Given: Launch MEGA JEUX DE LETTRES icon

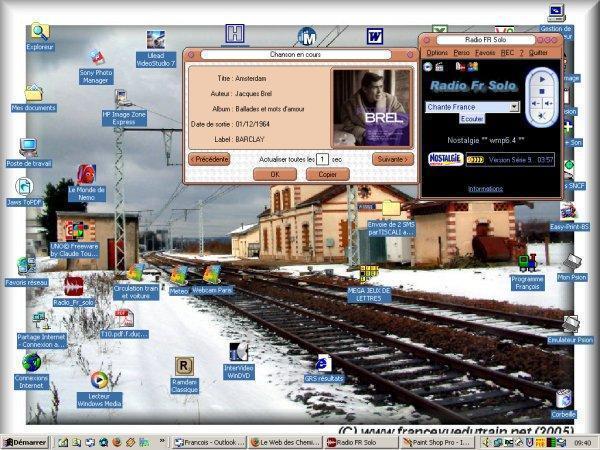Looking at the screenshot, I should pos(369,274).
